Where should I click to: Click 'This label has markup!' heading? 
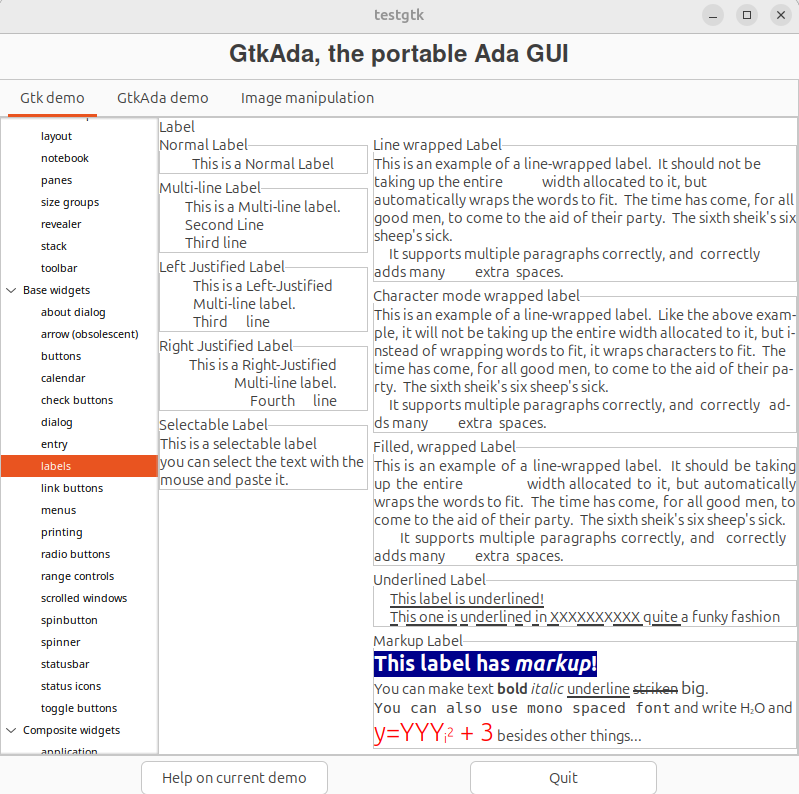(485, 664)
